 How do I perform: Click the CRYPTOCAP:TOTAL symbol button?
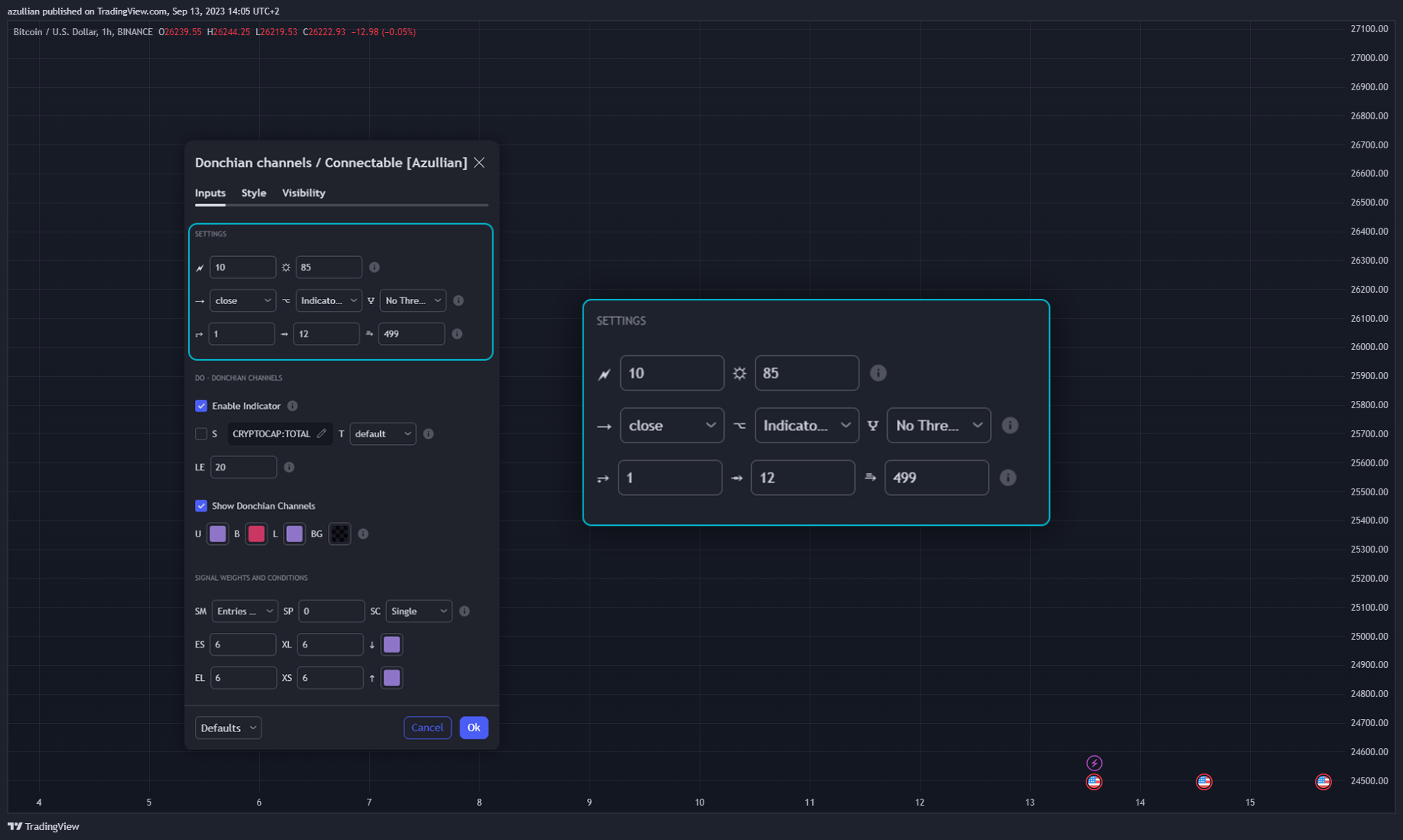coord(280,434)
